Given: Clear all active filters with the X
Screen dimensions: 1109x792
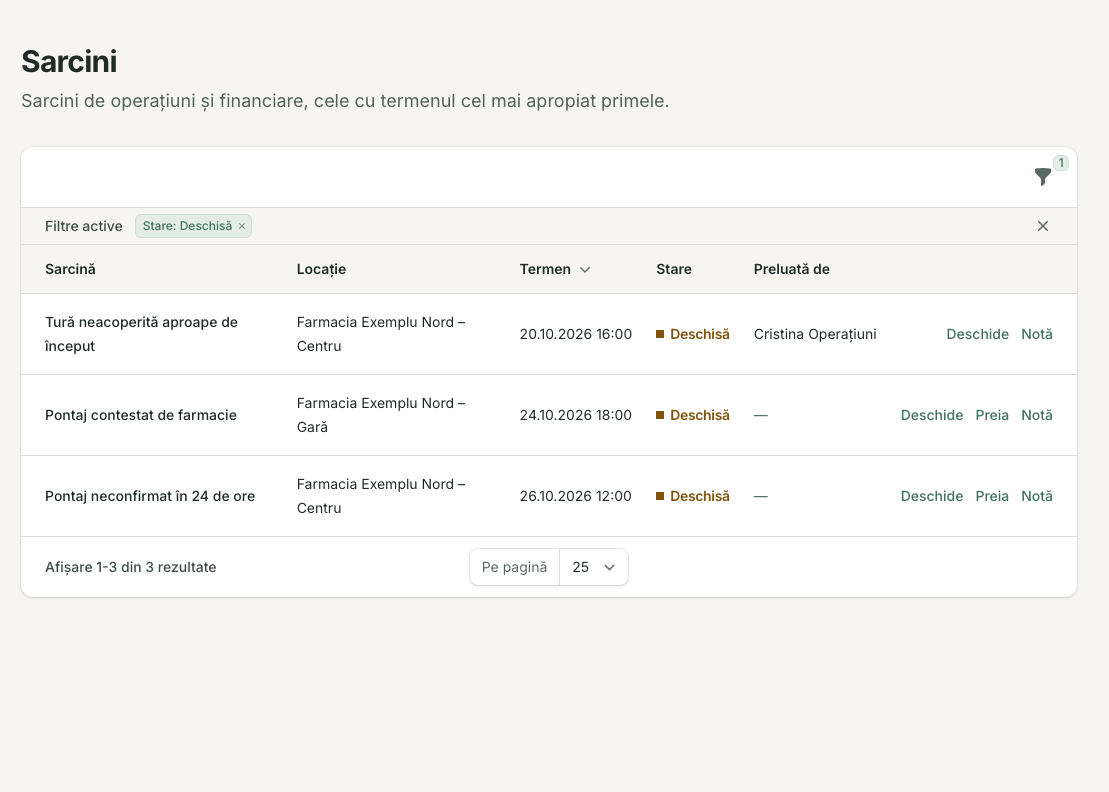Looking at the screenshot, I should (x=1043, y=226).
